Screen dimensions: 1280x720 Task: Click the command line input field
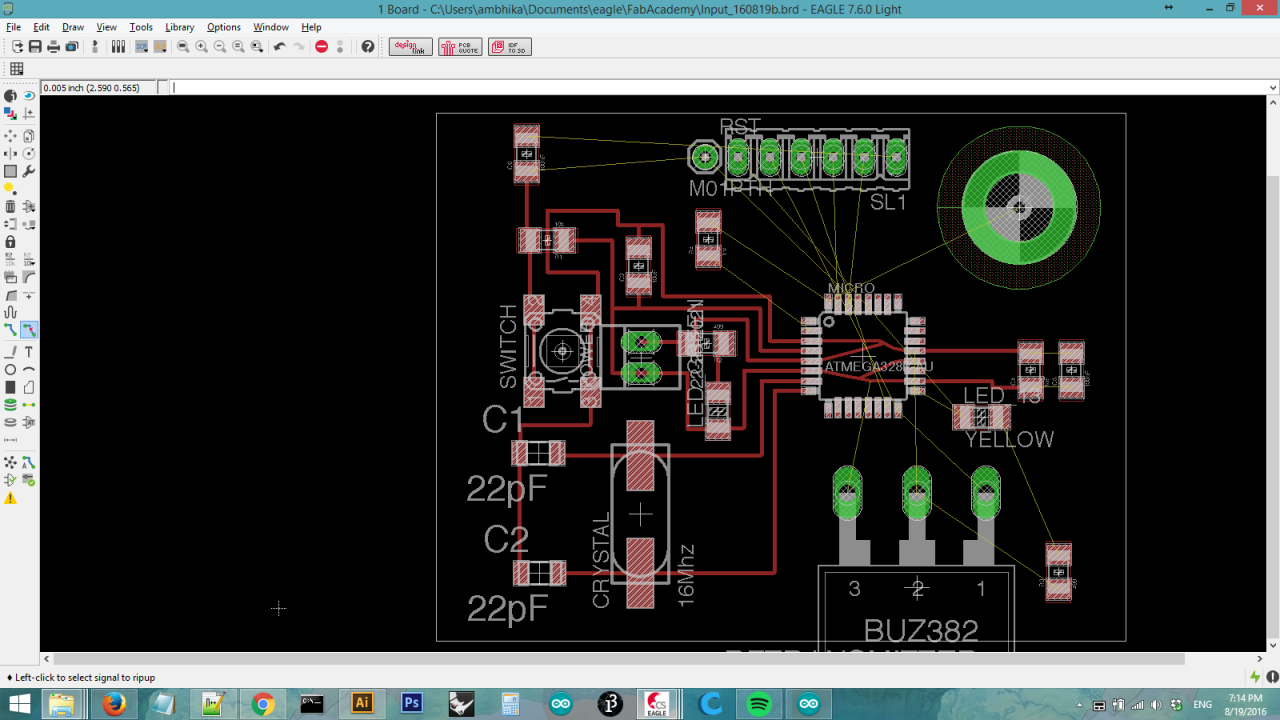click(718, 88)
